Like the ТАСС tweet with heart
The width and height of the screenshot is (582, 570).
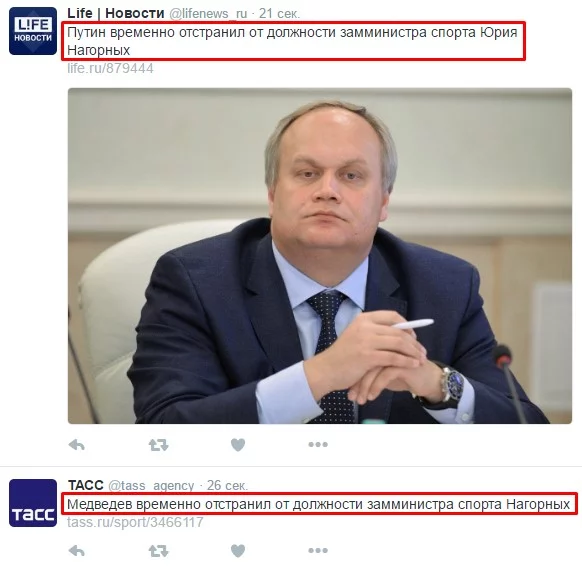click(x=238, y=551)
